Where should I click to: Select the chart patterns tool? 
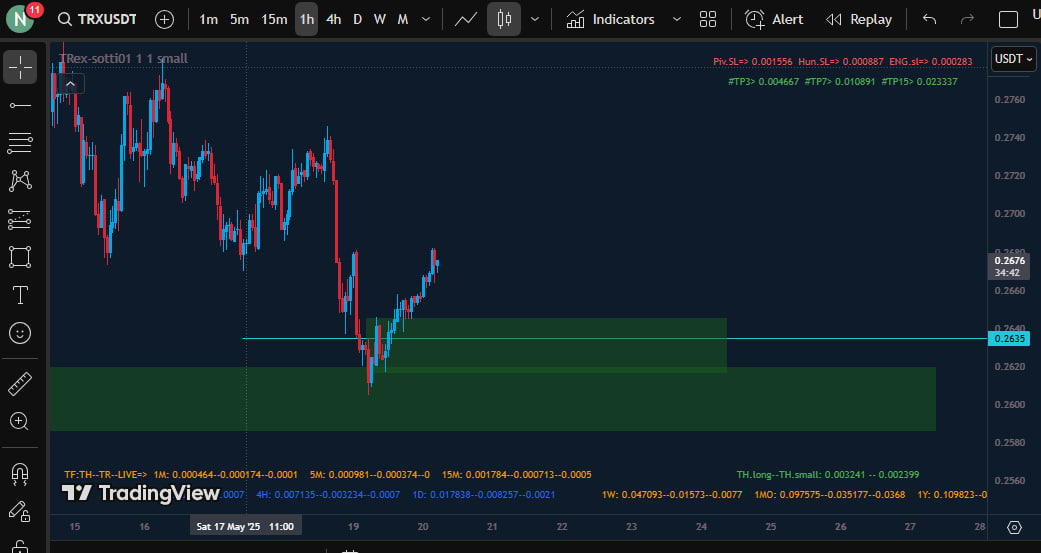tap(19, 181)
